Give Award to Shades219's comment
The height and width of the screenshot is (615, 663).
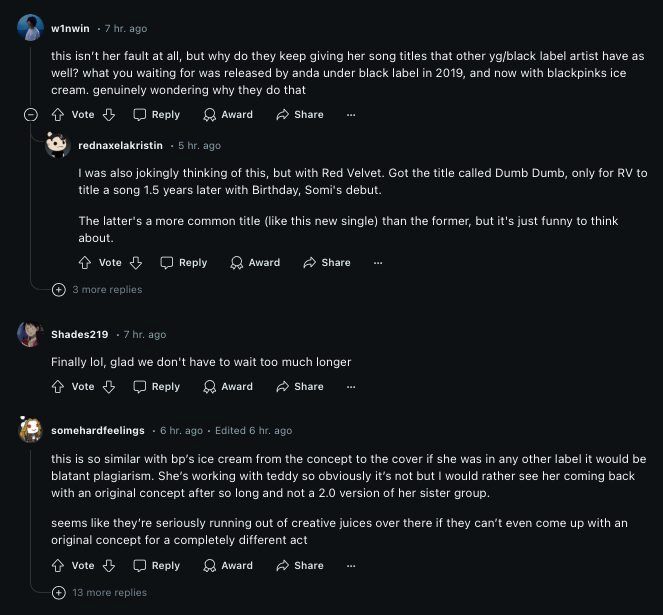pos(228,387)
